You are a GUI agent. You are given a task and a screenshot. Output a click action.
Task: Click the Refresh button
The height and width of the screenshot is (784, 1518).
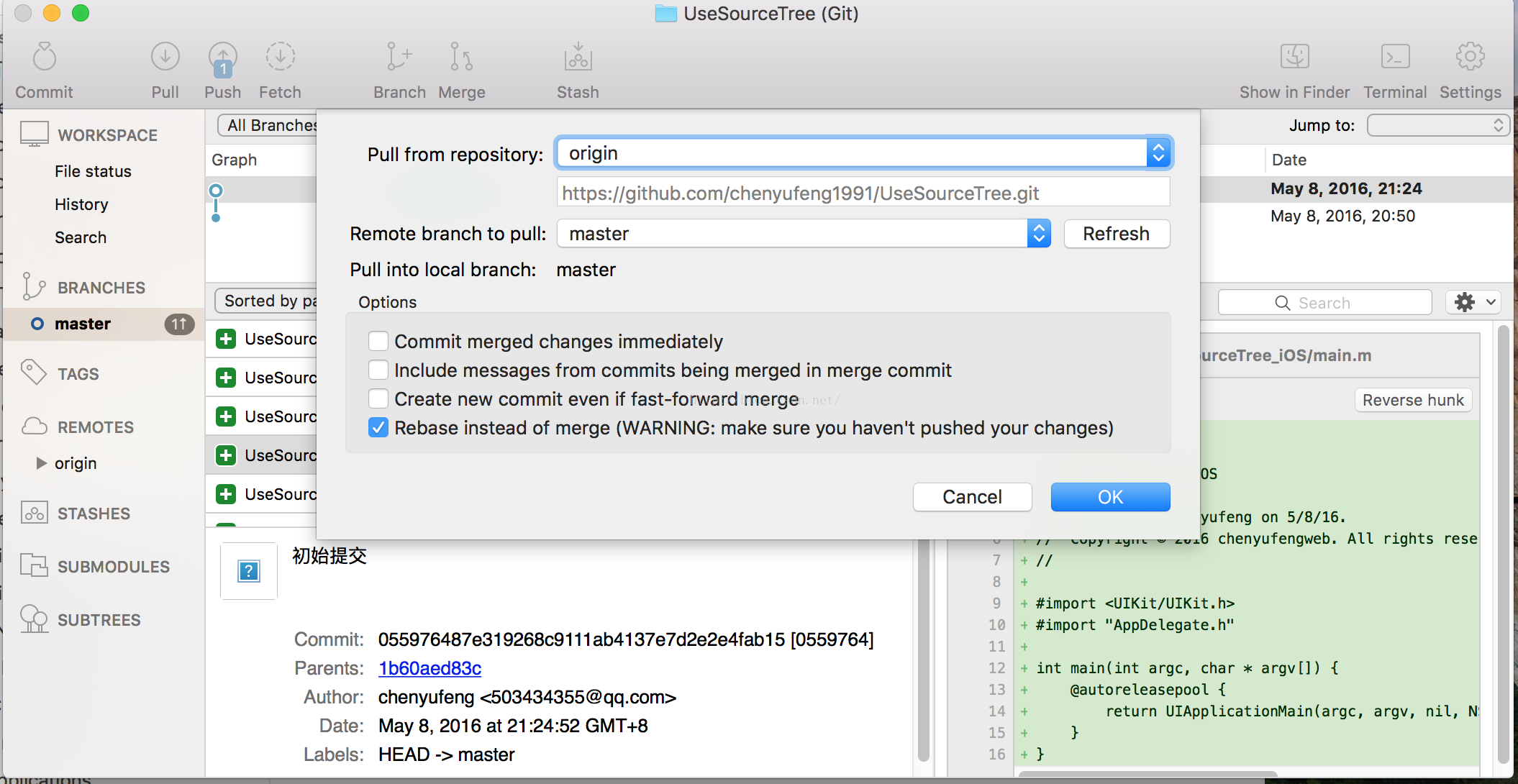pos(1116,234)
